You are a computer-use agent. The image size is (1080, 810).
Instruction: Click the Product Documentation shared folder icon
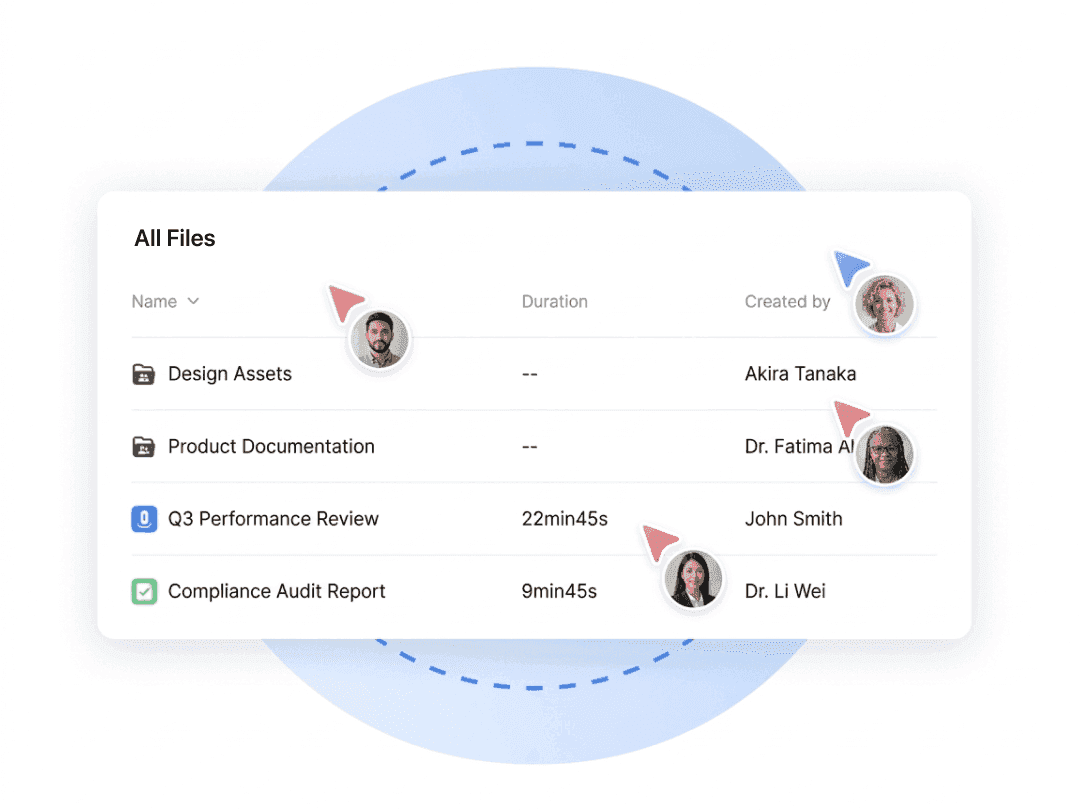[x=144, y=447]
